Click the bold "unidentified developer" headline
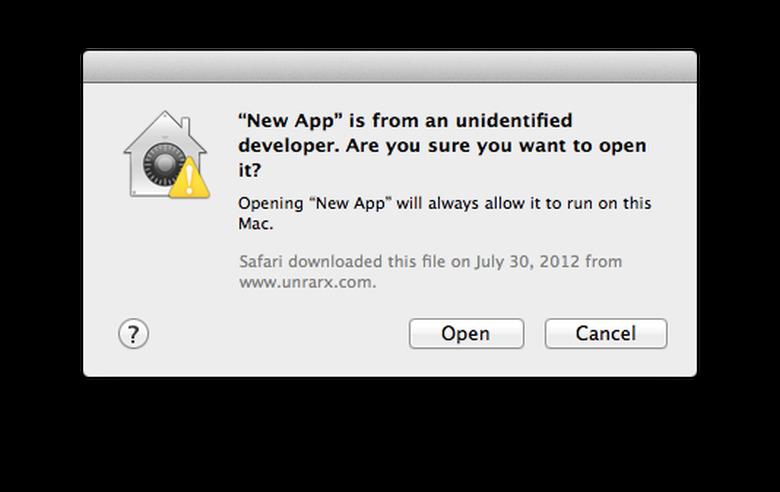Screen dimensions: 780x492 (442, 145)
